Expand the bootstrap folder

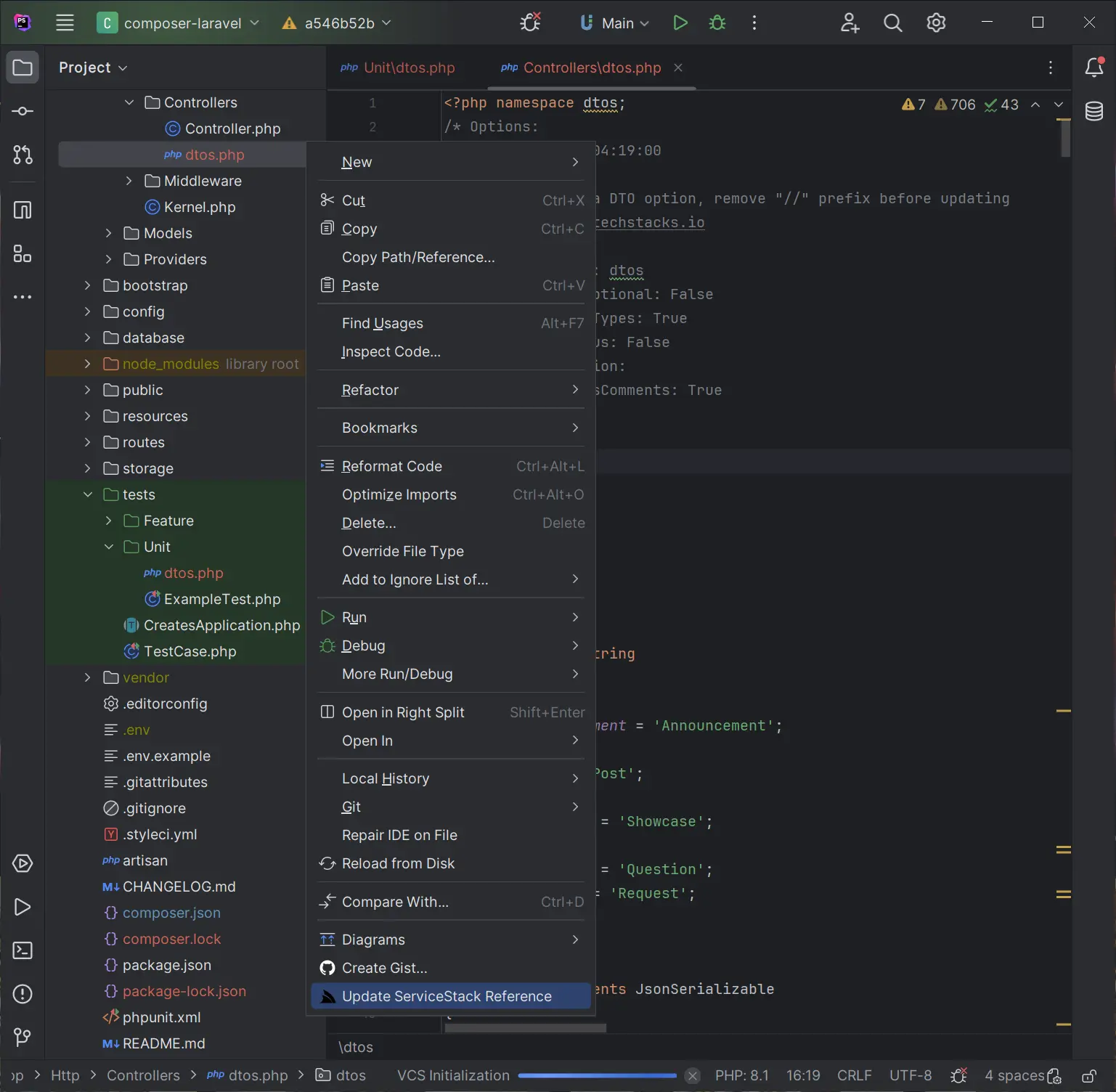click(88, 285)
